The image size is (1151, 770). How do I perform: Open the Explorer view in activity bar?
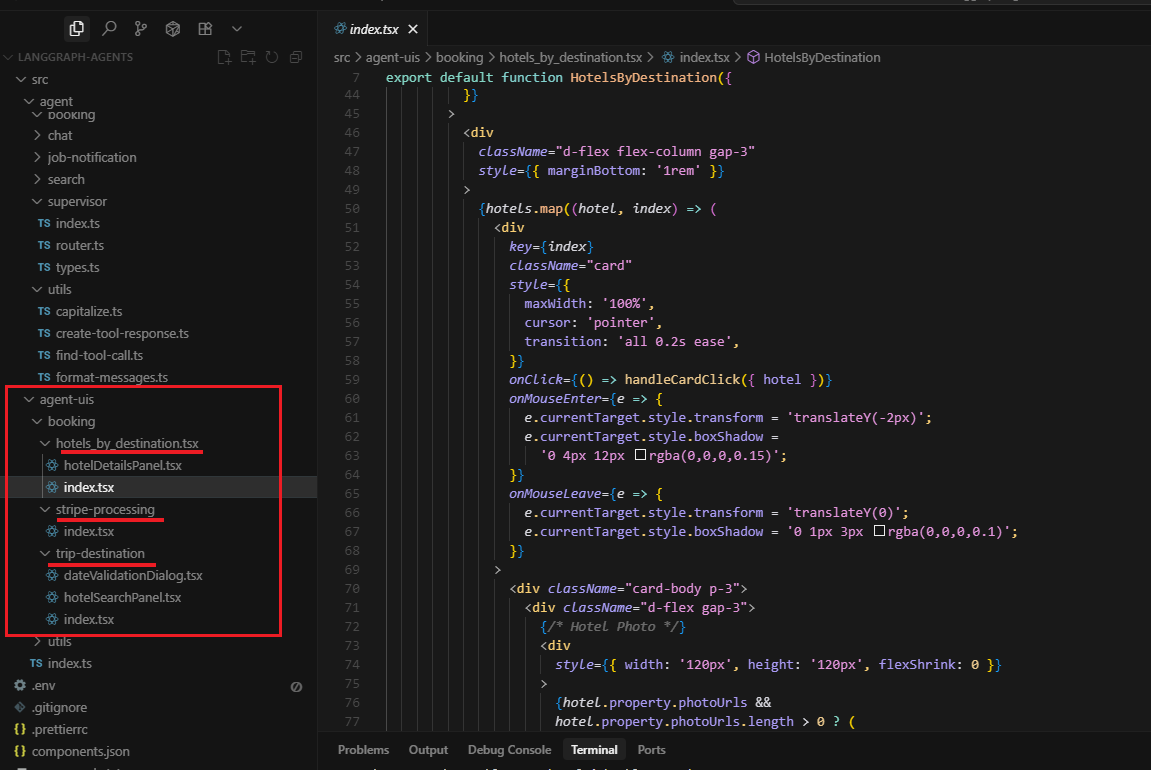point(77,29)
